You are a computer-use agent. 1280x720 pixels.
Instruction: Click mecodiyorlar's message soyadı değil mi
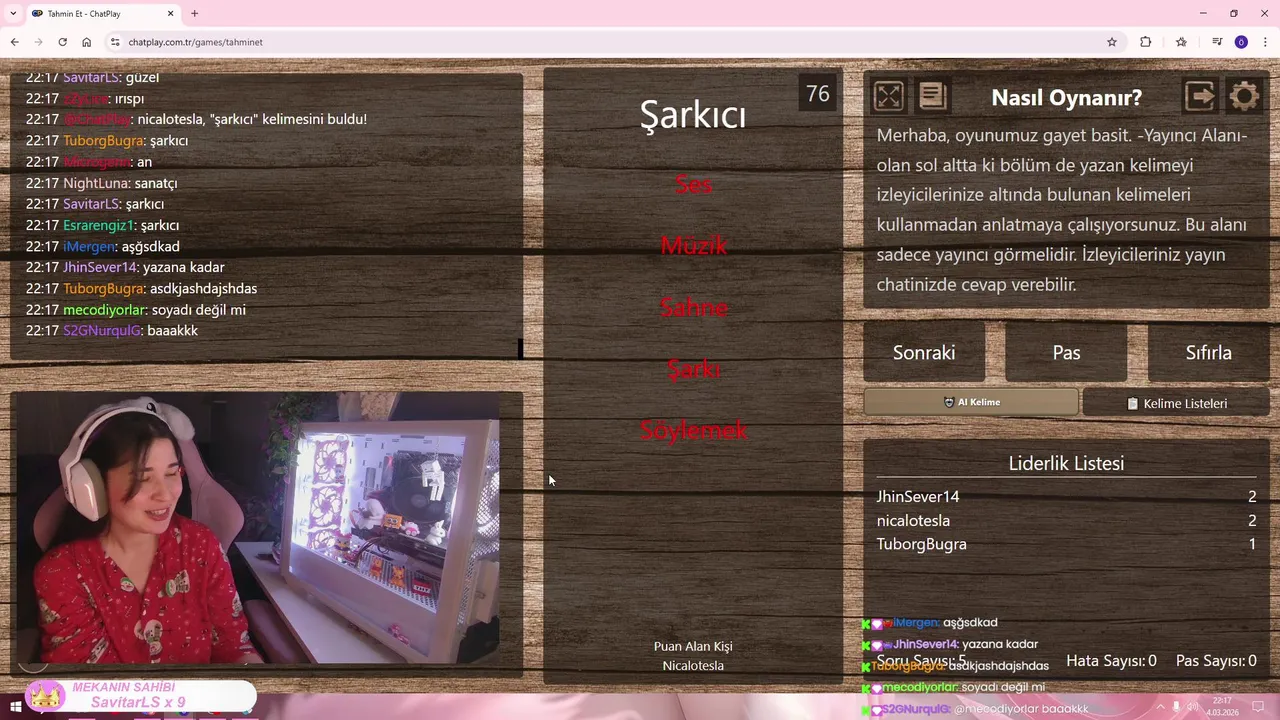[198, 310]
